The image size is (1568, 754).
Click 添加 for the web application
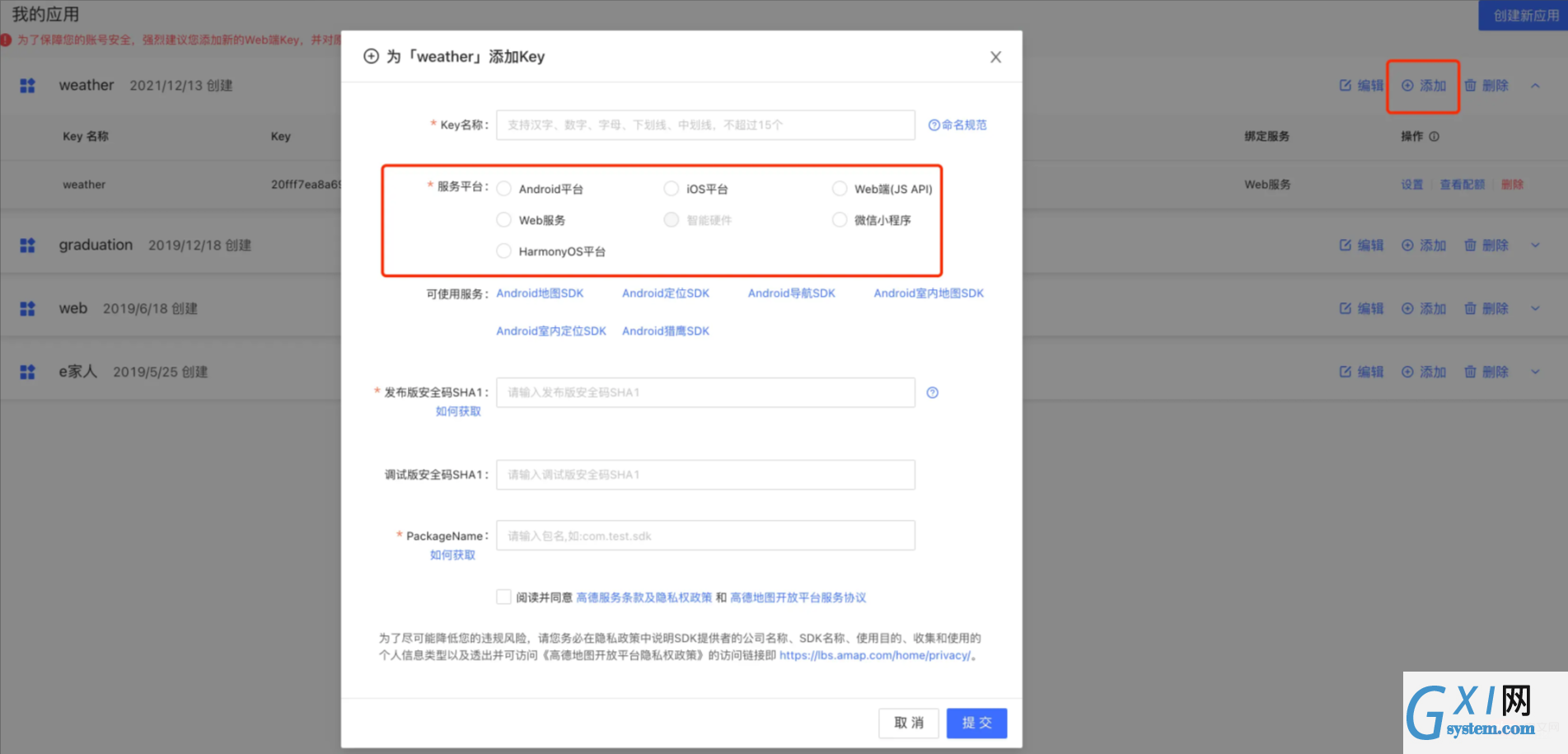[1424, 308]
